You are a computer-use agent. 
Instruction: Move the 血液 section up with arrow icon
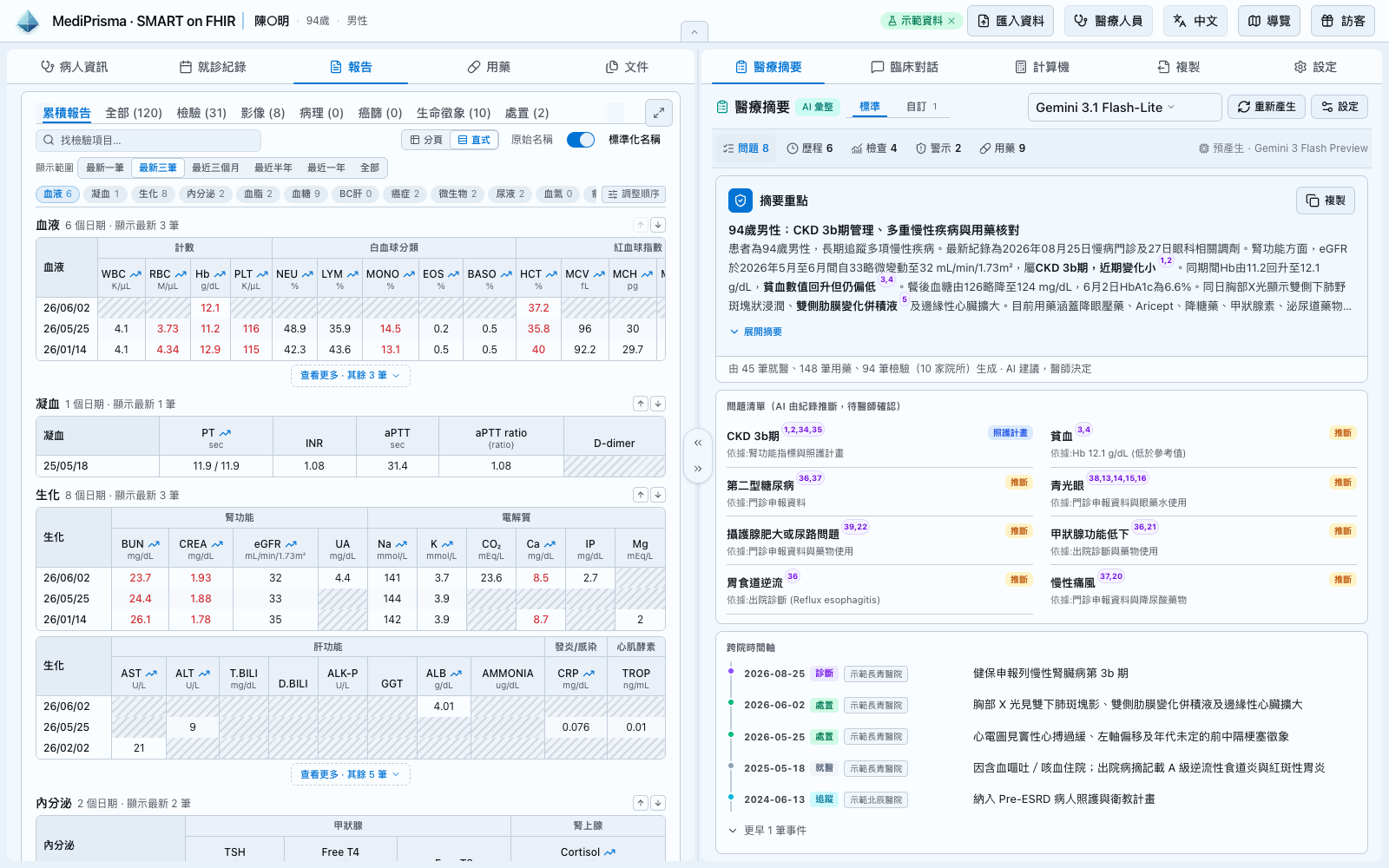pyautogui.click(x=641, y=225)
